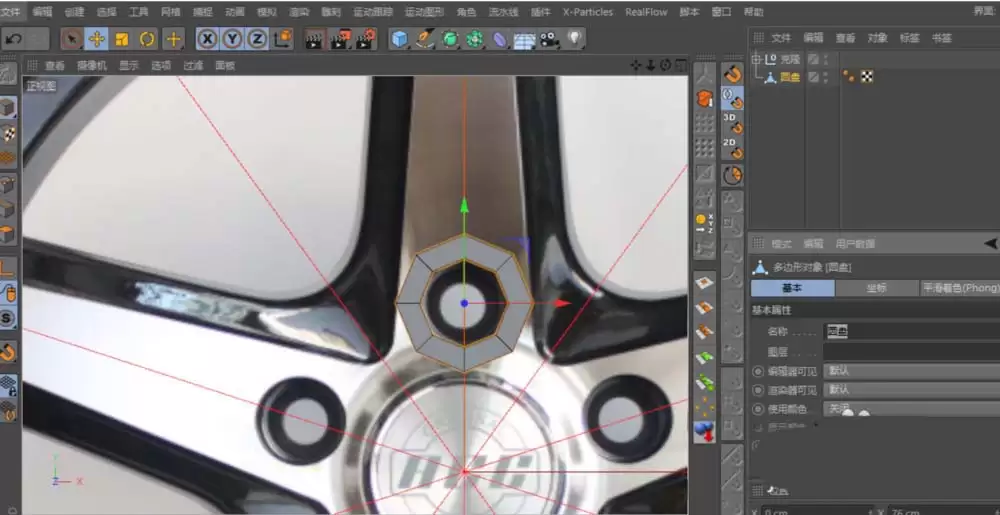The height and width of the screenshot is (515, 1000).
Task: Toggle the Y axis lock
Action: click(x=232, y=40)
